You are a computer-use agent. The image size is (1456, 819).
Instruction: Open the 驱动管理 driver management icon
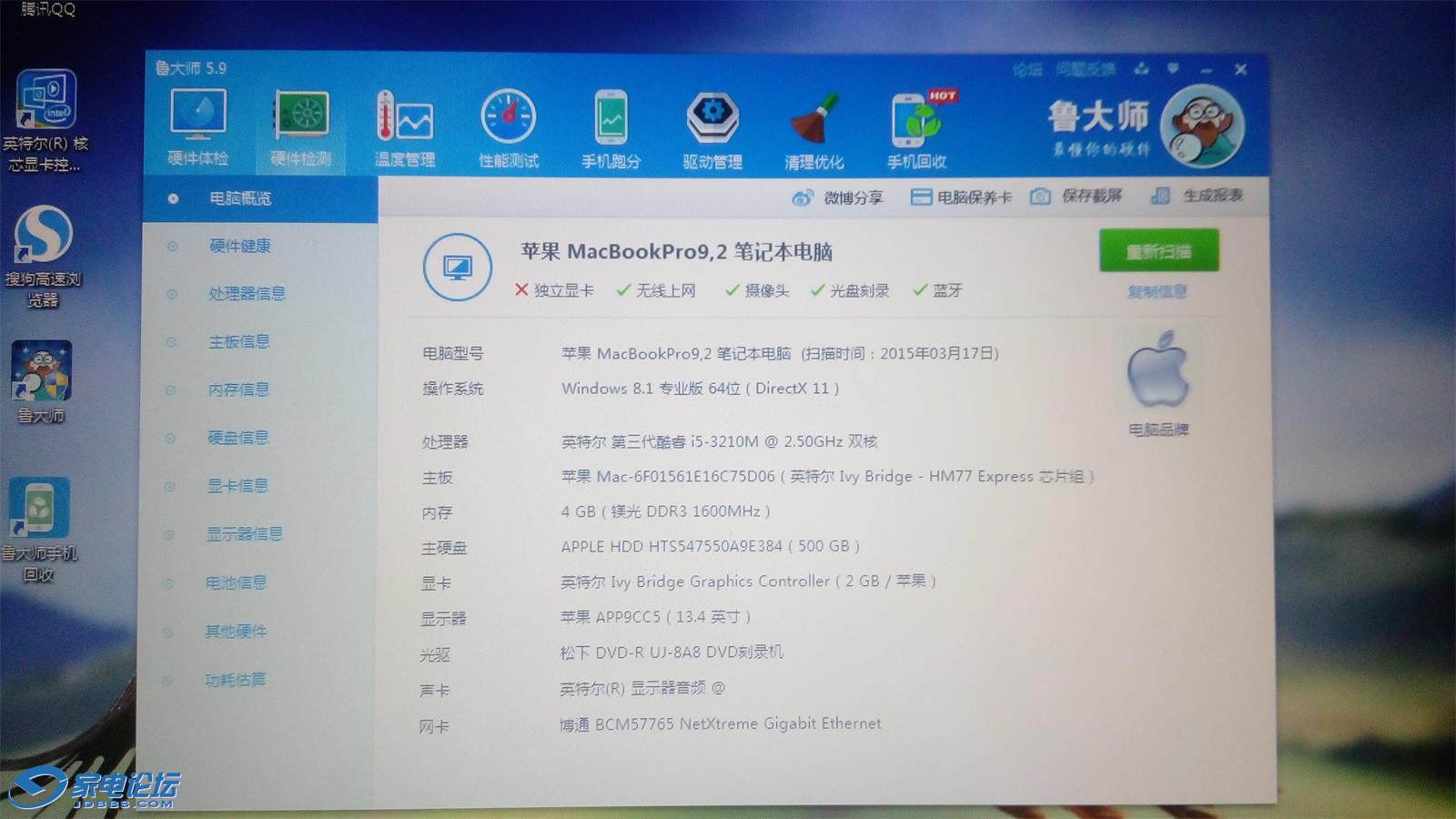[x=713, y=127]
